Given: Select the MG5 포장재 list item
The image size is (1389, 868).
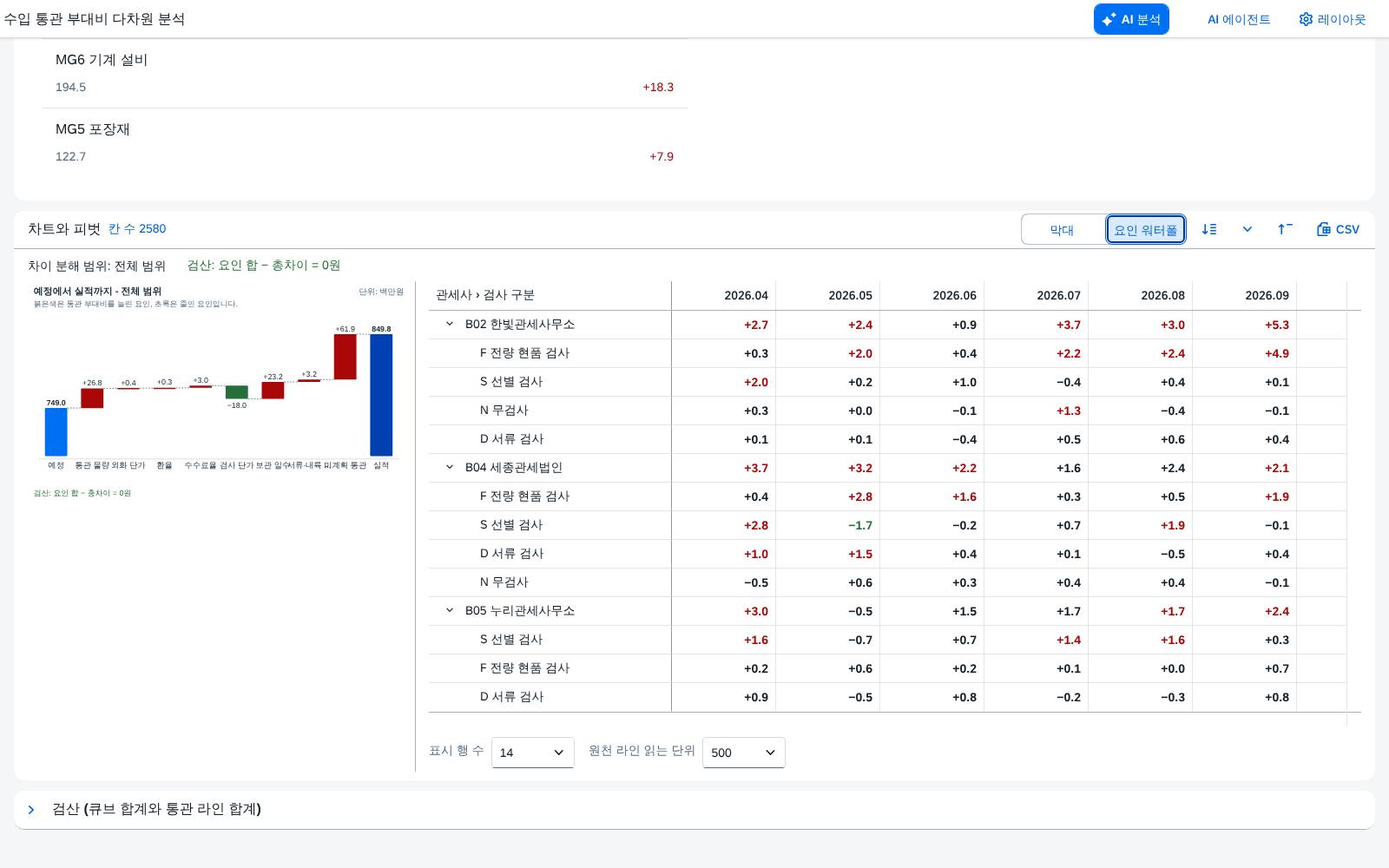Looking at the screenshot, I should (x=365, y=142).
